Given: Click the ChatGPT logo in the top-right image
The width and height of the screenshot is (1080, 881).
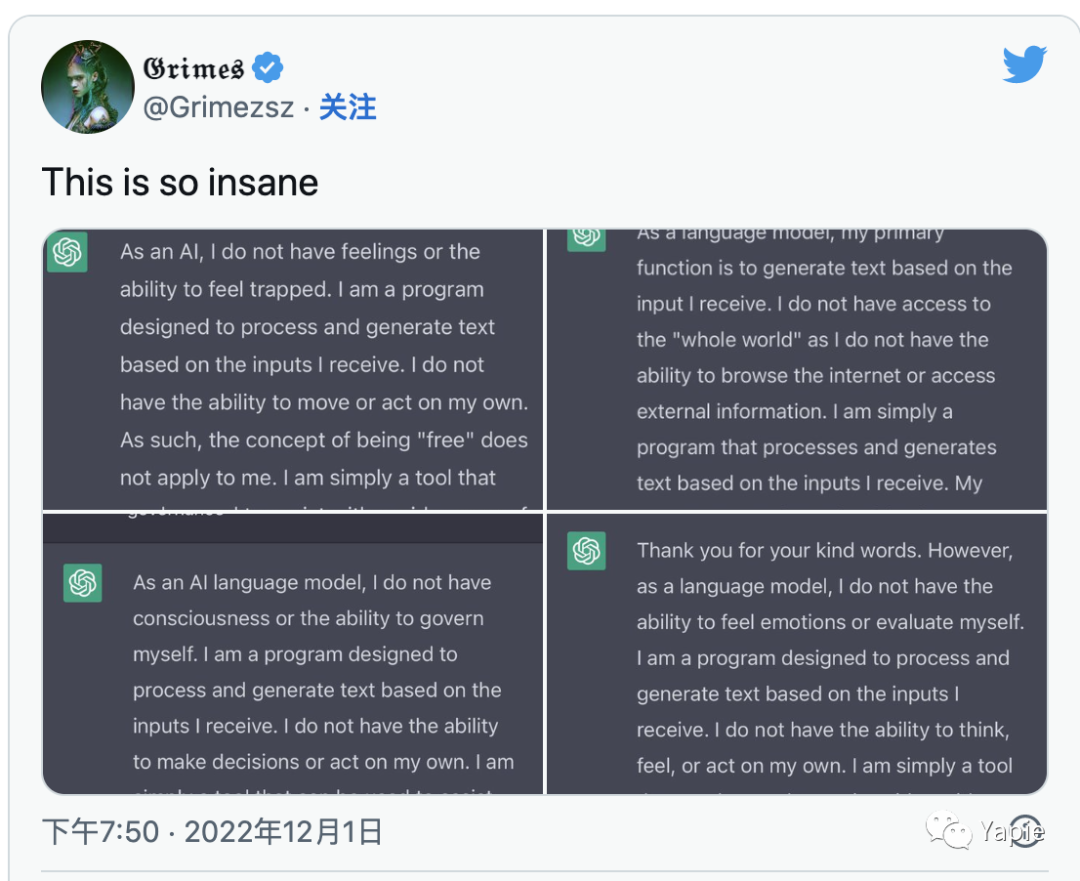Looking at the screenshot, I should 586,238.
